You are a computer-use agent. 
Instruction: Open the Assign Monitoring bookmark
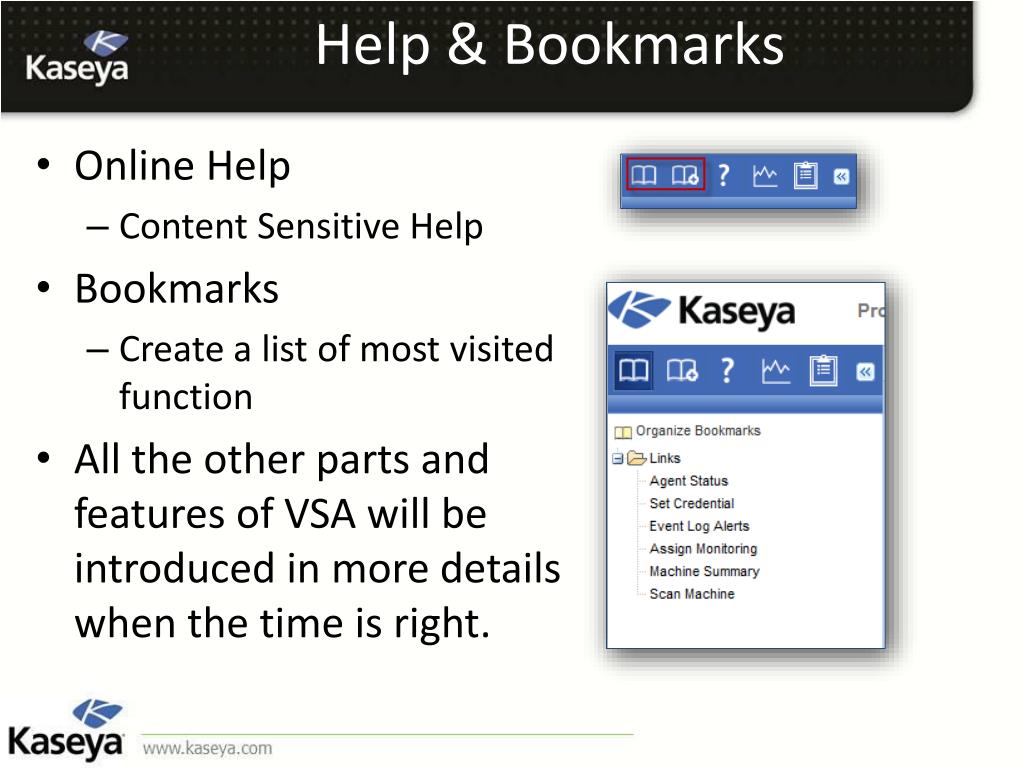click(x=703, y=549)
